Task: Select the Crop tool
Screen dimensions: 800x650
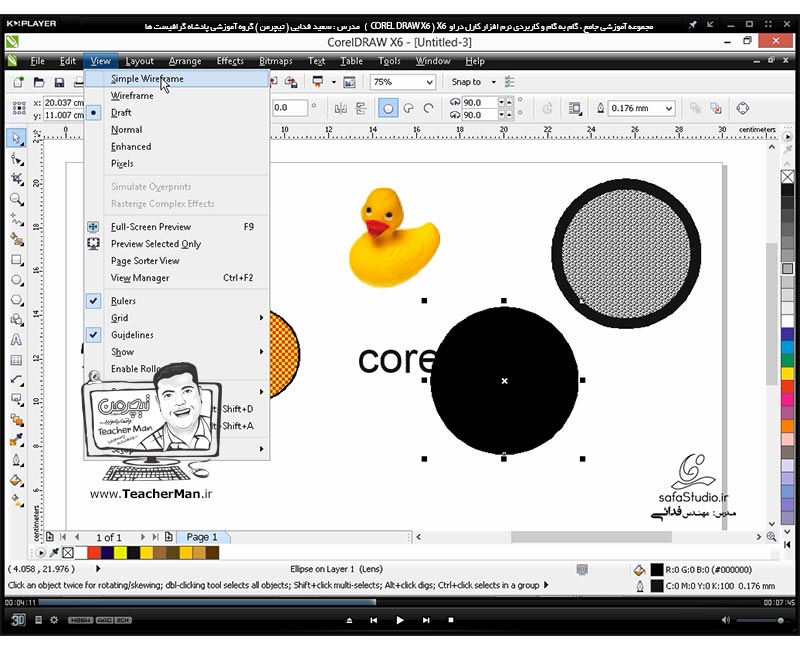Action: [16, 179]
